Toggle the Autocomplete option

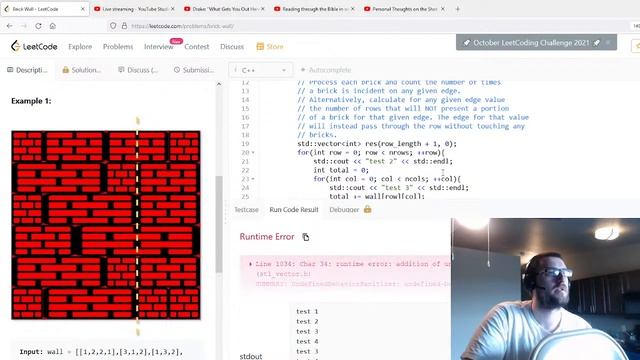326,70
